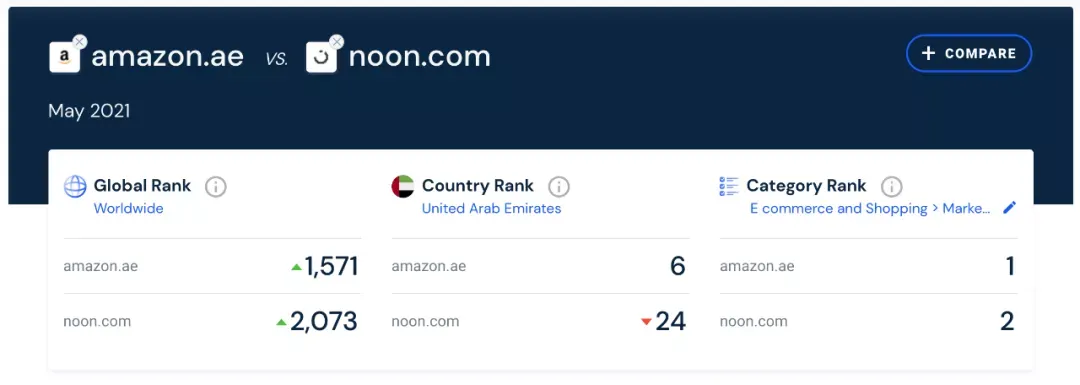This screenshot has width=1080, height=385.
Task: Open the Worldwide link
Action: point(129,208)
